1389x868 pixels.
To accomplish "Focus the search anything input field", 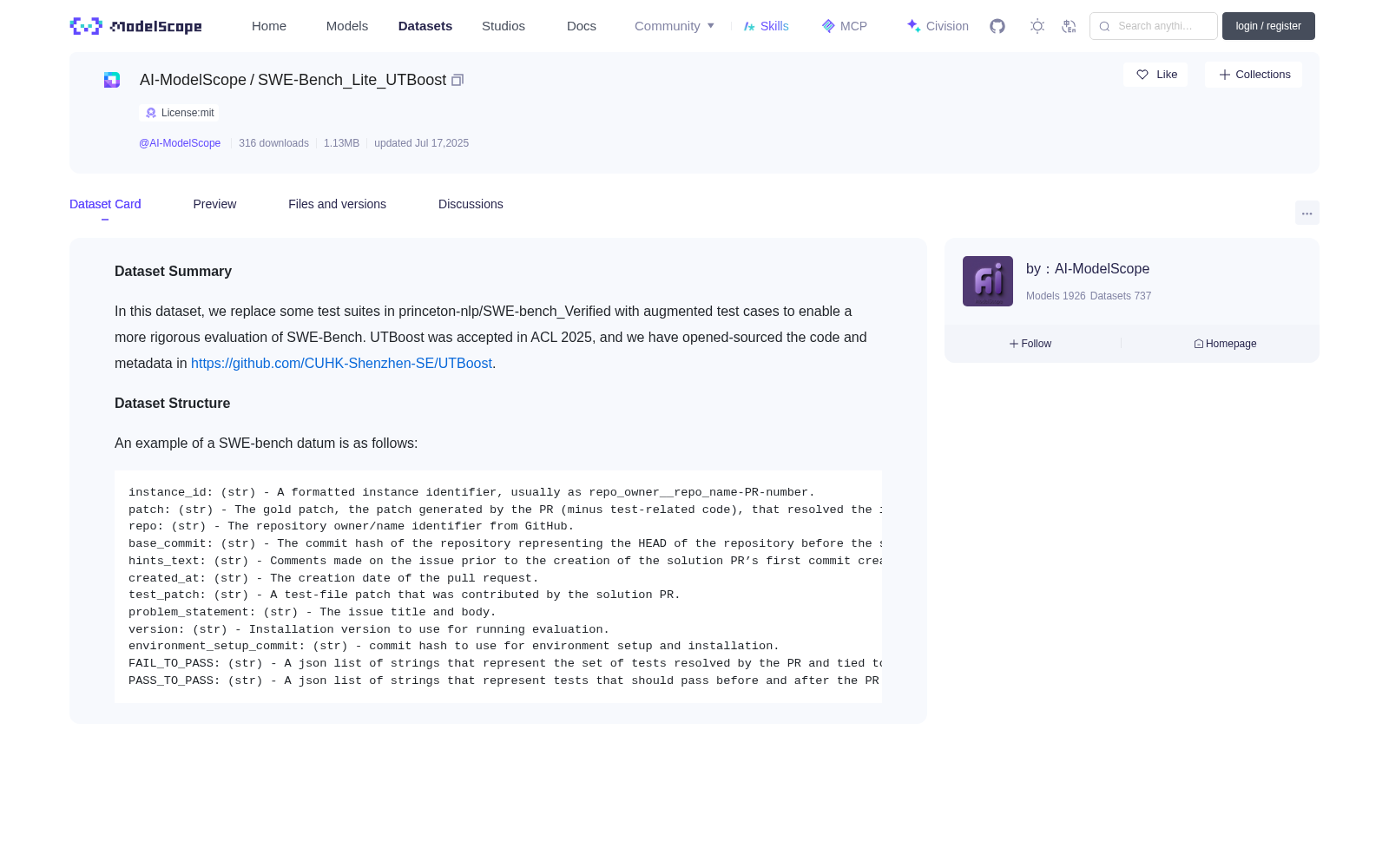I will tap(1154, 26).
